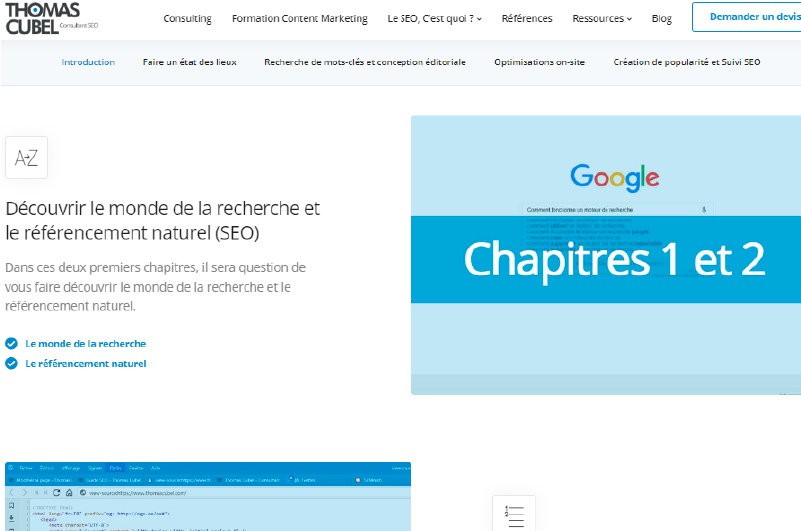Open Formation Content Marketing page
Image resolution: width=801 pixels, height=531 pixels.
(300, 18)
